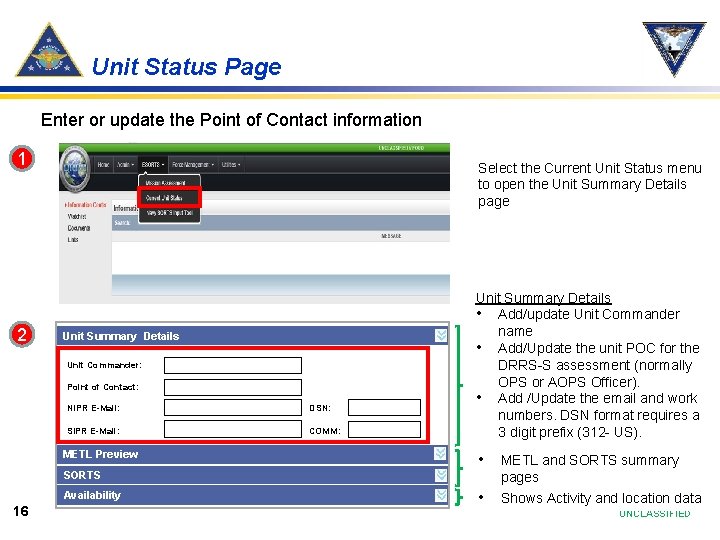Image resolution: width=720 pixels, height=540 pixels.
Task: Click the left triangular naval emblem
Action: (49, 51)
